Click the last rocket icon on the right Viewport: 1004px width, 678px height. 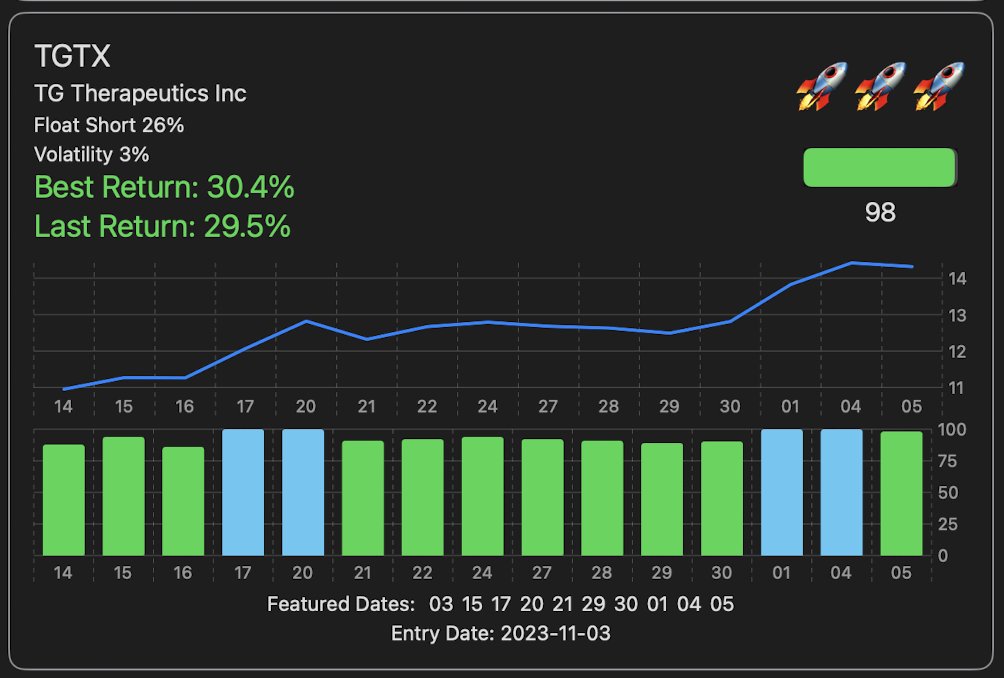pyautogui.click(x=939, y=86)
